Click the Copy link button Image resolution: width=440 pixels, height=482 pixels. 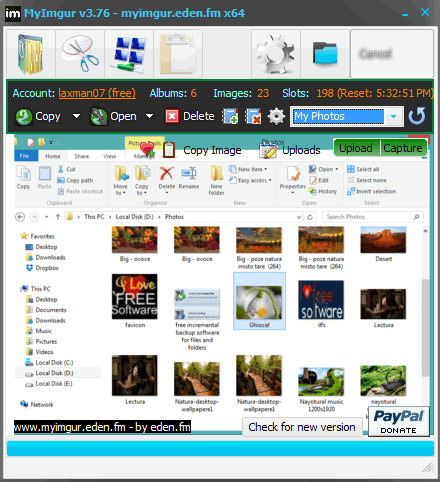tap(38, 117)
